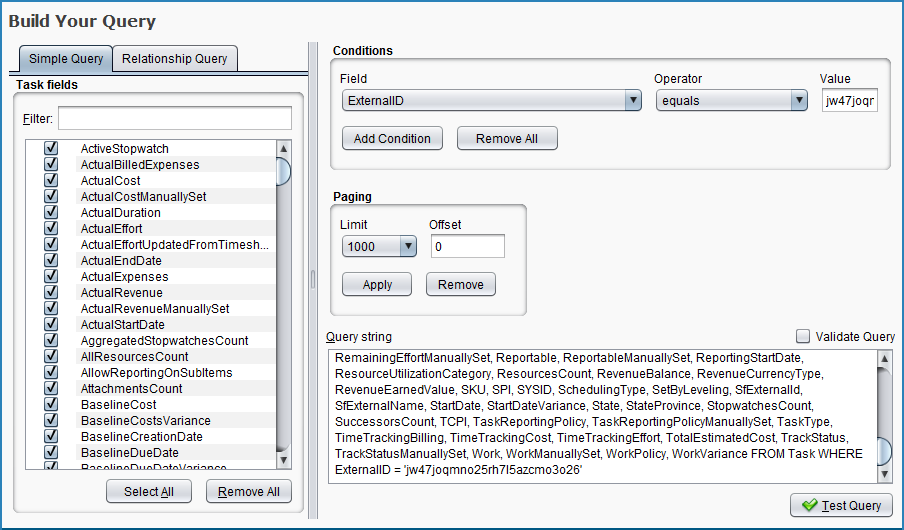The image size is (904, 530).
Task: Click the paging Apply button
Action: coord(377,285)
